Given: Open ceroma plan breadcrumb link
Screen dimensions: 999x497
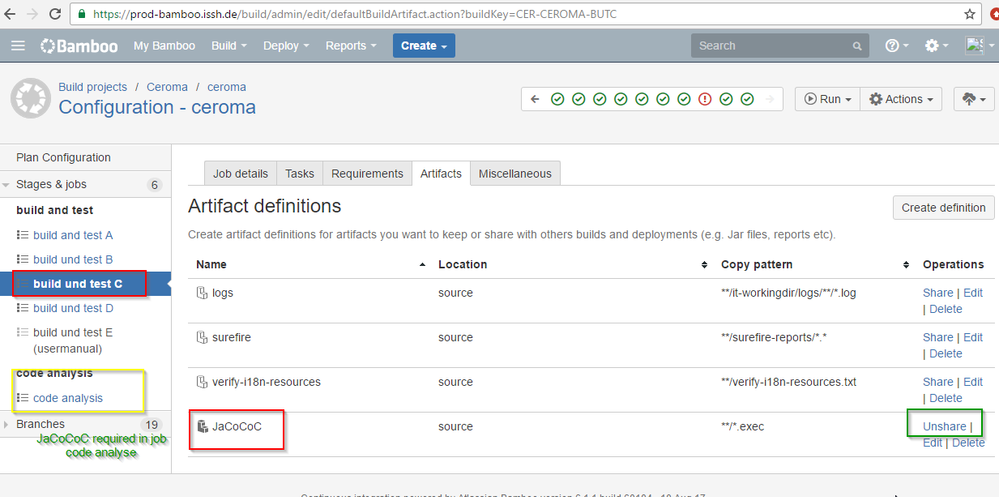Looking at the screenshot, I should [x=226, y=87].
